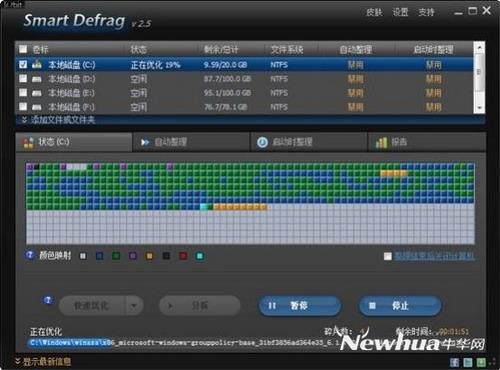Click the drive list scrollbar down arrow
500x370 pixels.
point(479,108)
